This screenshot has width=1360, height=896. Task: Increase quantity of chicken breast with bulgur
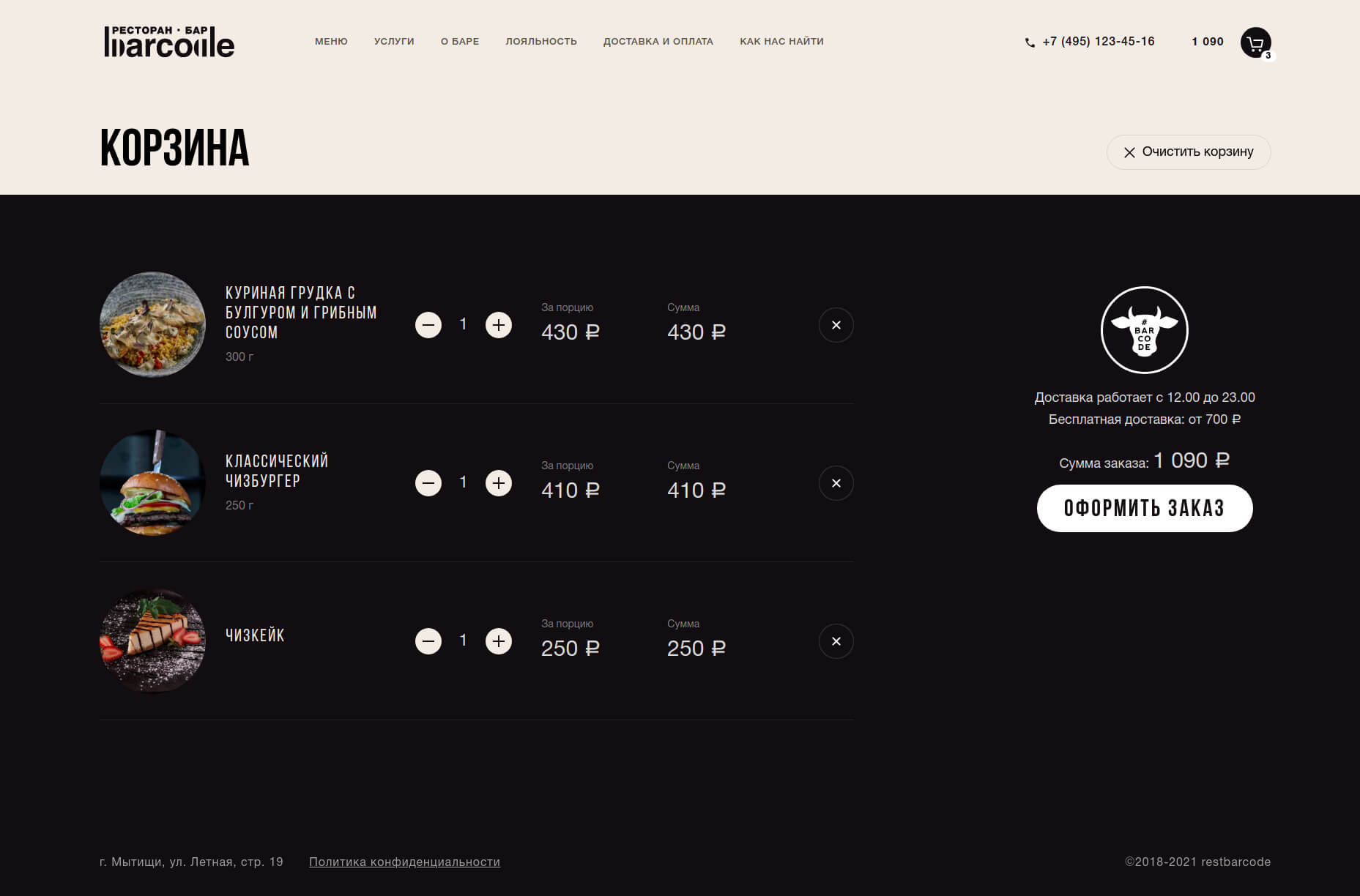pyautogui.click(x=499, y=325)
